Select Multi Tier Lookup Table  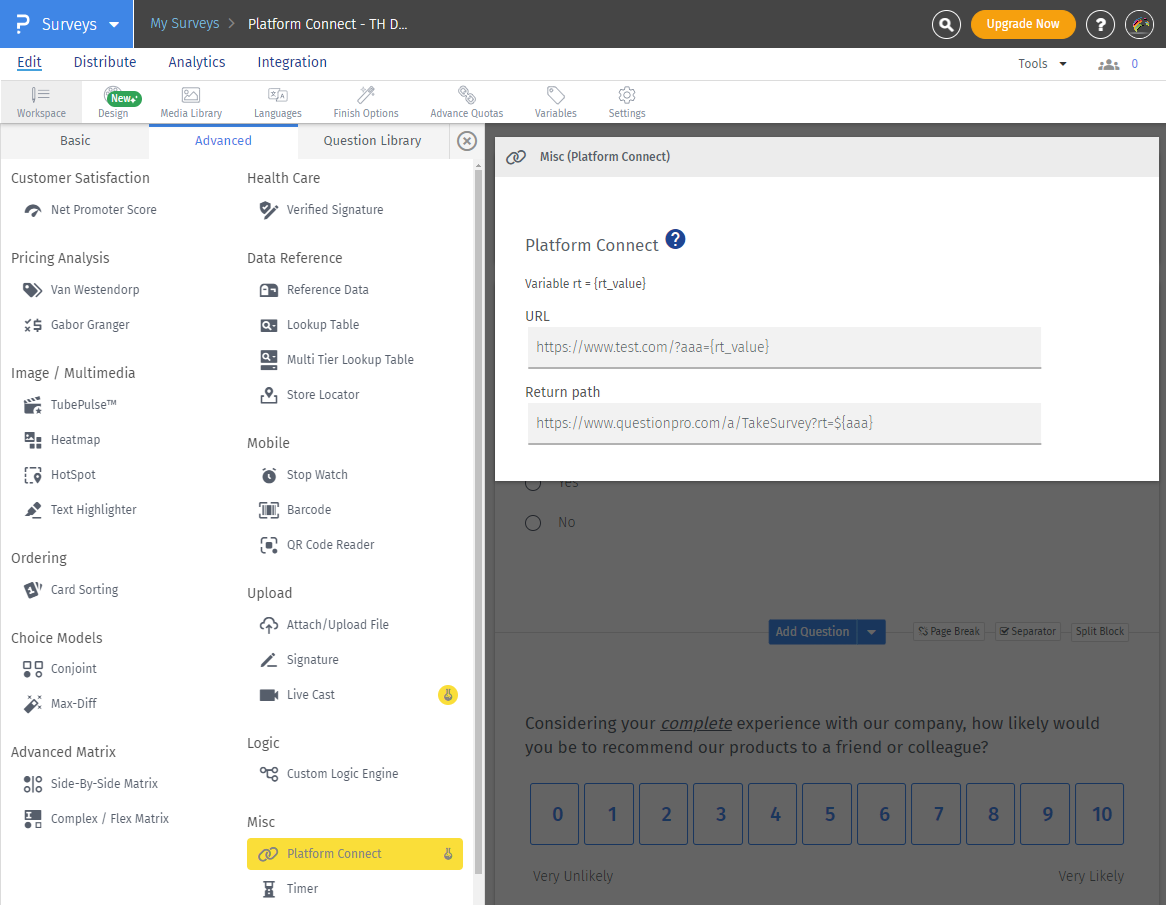coord(336,359)
